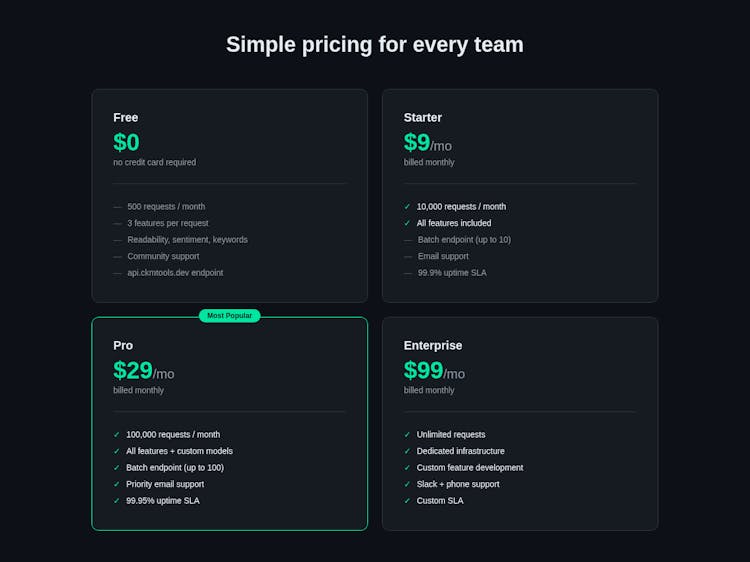750x562 pixels.
Task: Choose the Pro plan heading
Action: point(123,345)
